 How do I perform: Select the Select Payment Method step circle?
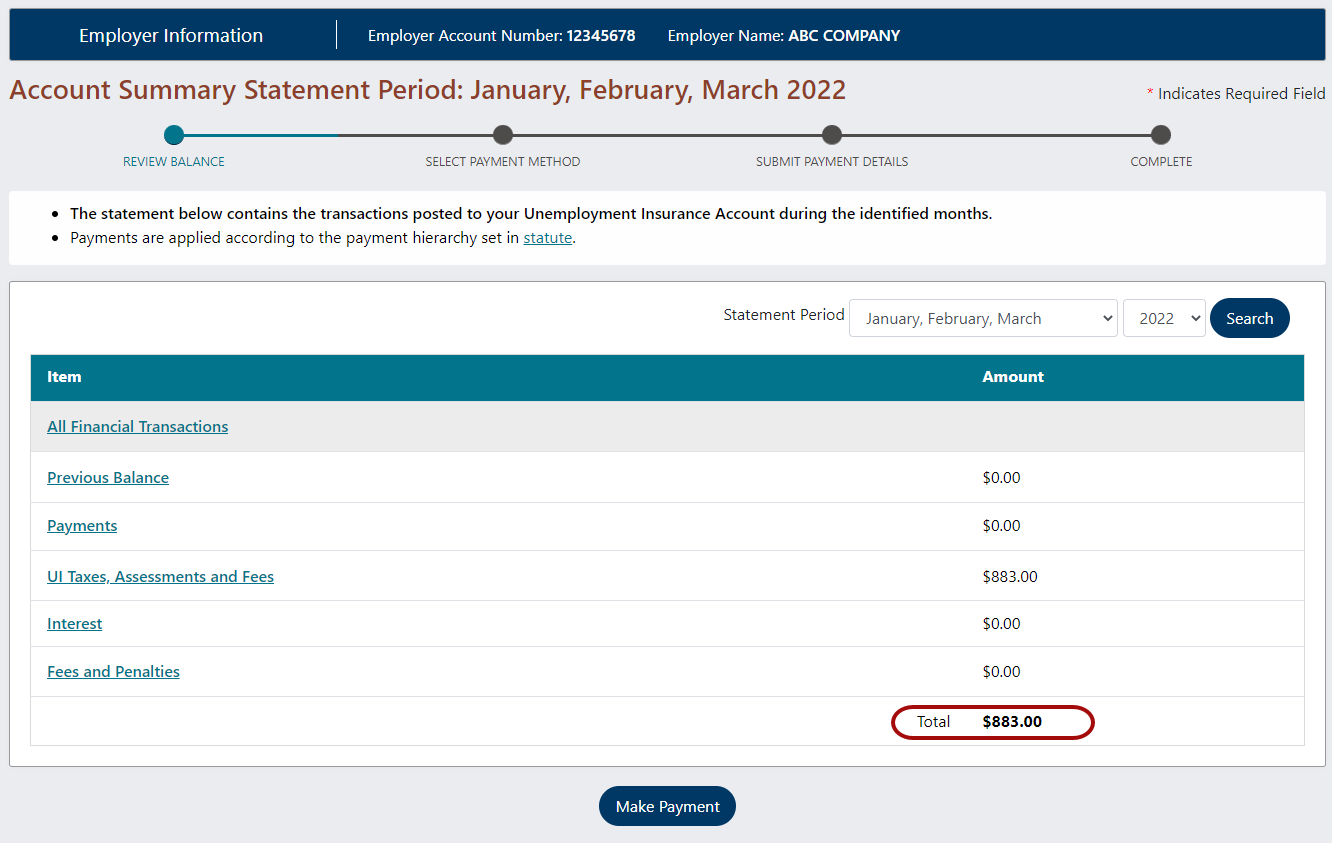[x=503, y=134]
